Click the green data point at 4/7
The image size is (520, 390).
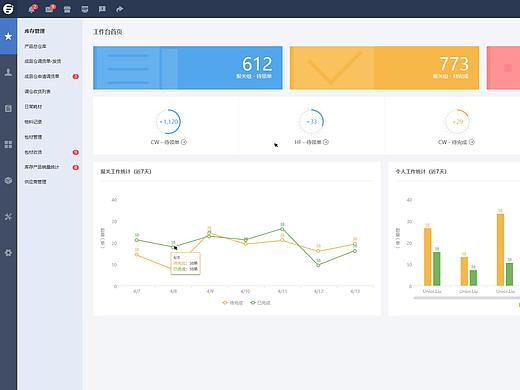click(x=137, y=240)
